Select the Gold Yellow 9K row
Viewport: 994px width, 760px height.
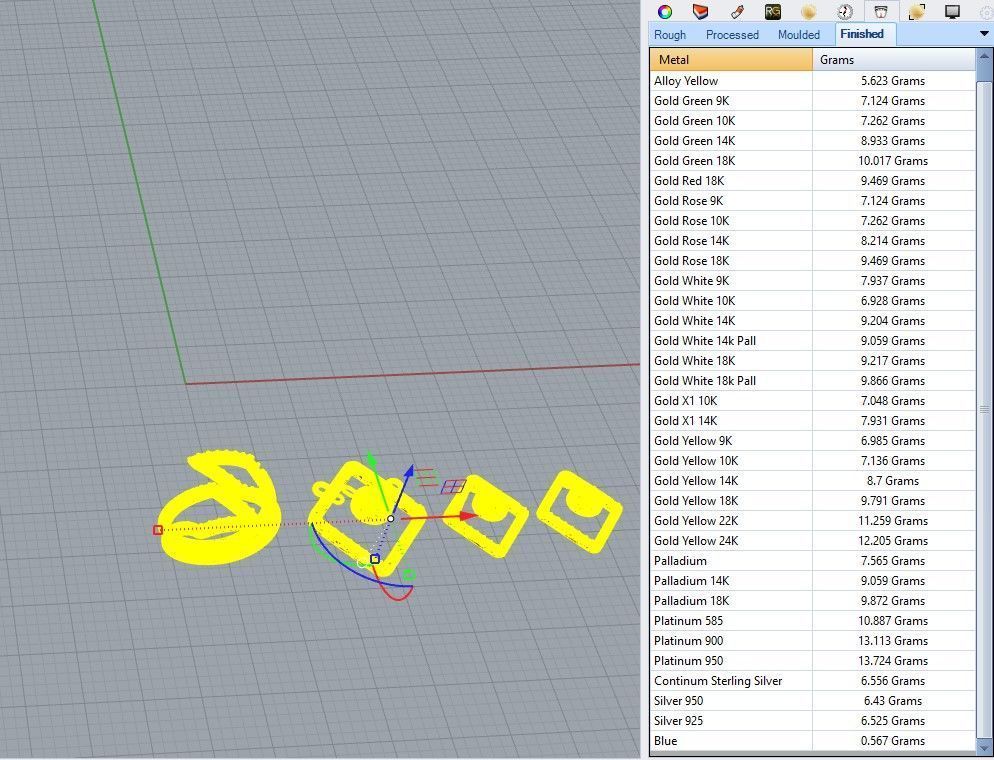pyautogui.click(x=812, y=441)
